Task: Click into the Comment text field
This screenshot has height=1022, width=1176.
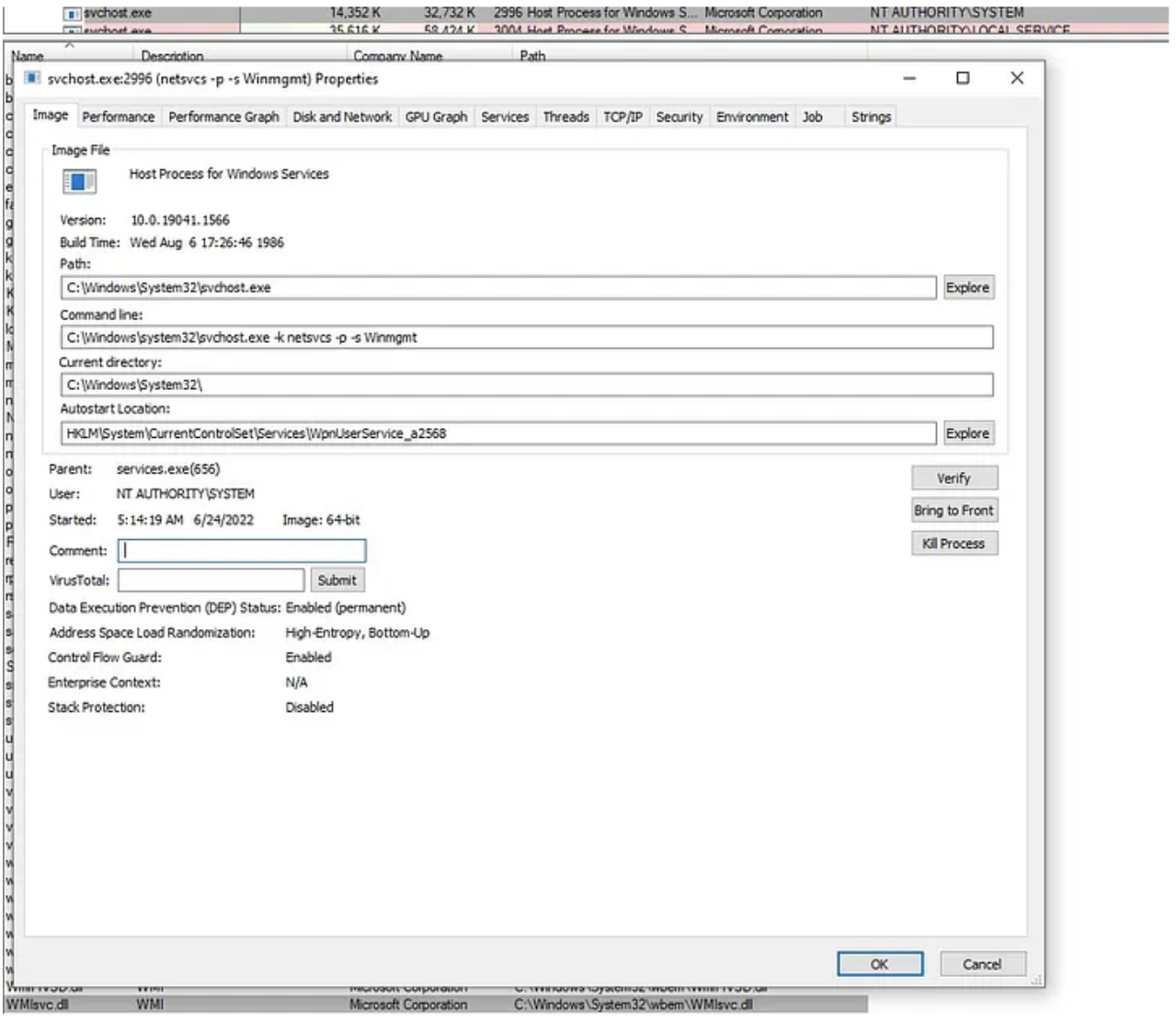Action: (242, 551)
